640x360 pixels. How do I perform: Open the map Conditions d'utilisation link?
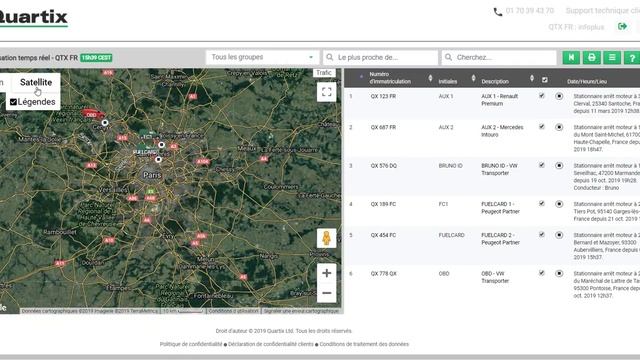point(233,311)
